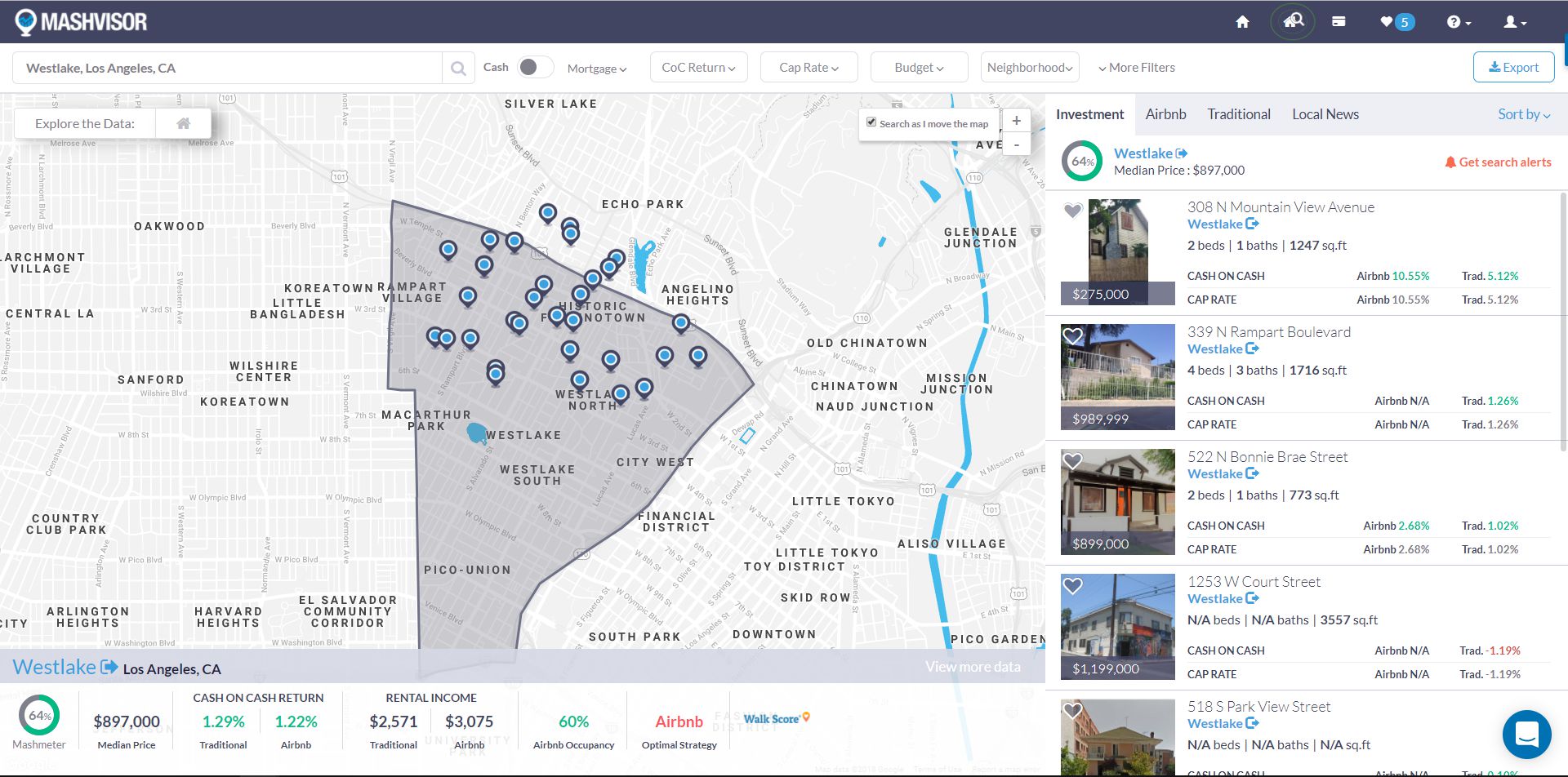Screen dimensions: 1568x777
Task: Zoom in the map with plus button
Action: (x=1016, y=121)
